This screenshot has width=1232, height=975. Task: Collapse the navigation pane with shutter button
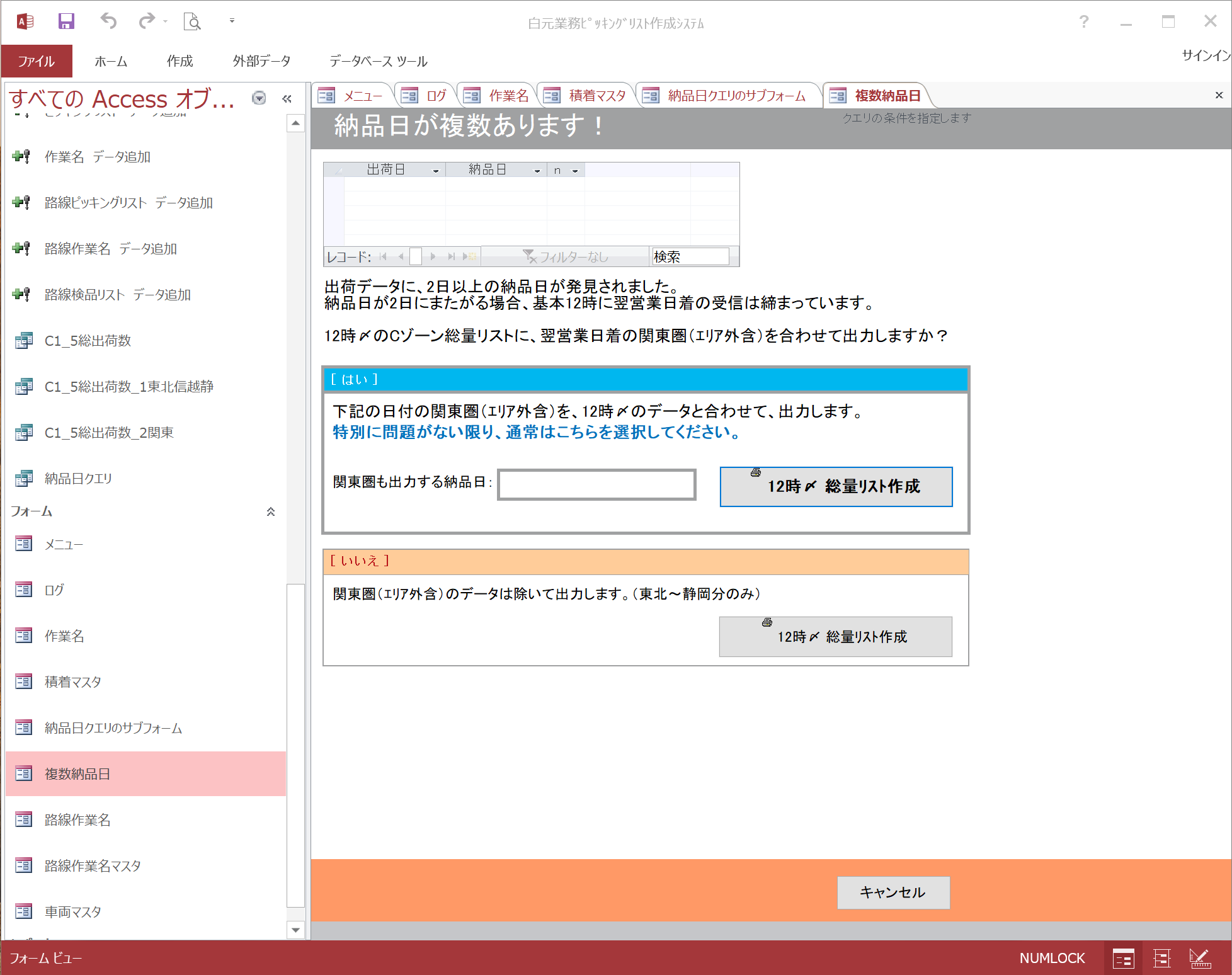287,99
